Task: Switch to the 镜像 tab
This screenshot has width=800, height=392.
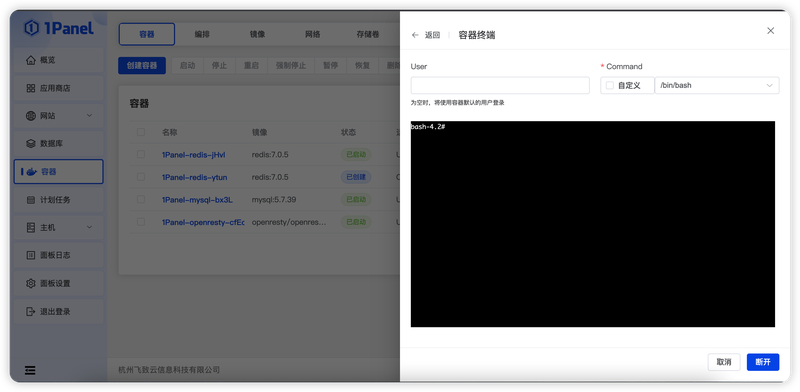Action: pyautogui.click(x=257, y=34)
